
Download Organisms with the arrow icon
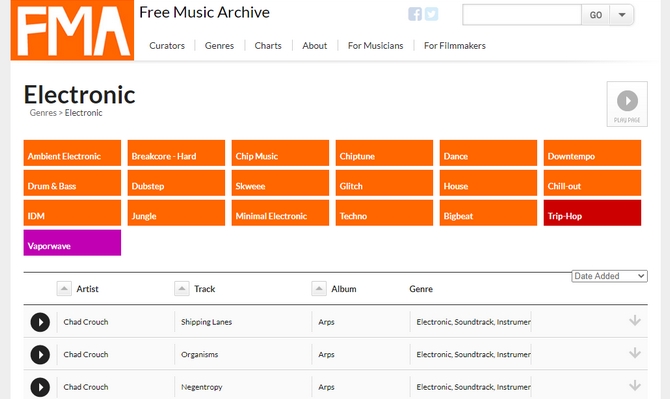pos(635,353)
